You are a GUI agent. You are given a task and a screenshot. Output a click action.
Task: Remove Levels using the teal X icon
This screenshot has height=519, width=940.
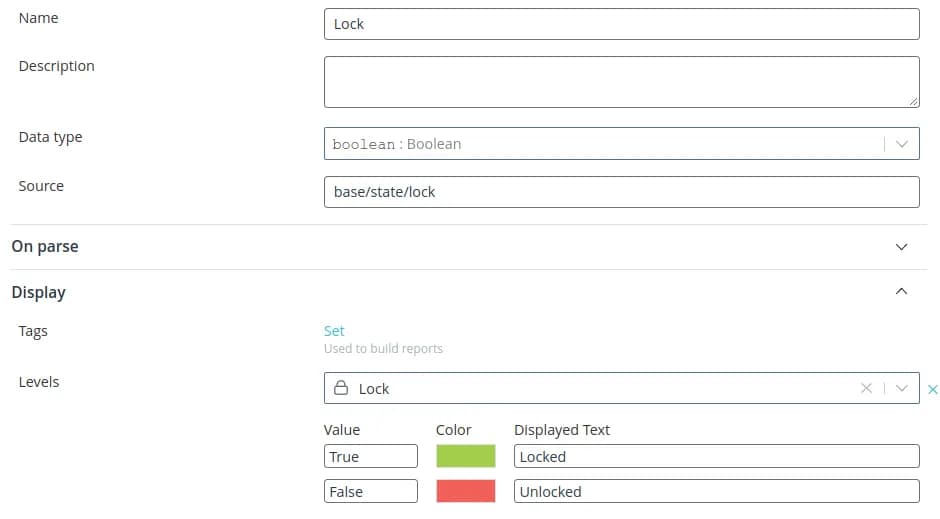933,389
